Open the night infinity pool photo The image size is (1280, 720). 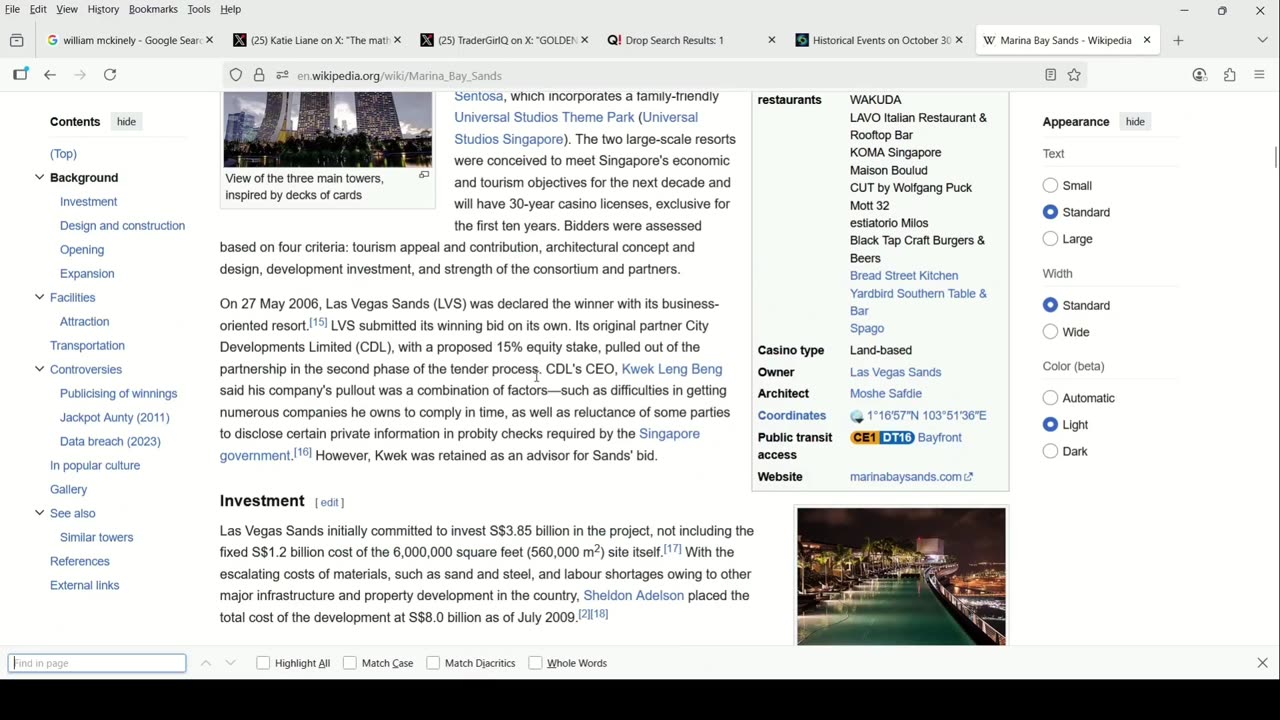pyautogui.click(x=901, y=576)
